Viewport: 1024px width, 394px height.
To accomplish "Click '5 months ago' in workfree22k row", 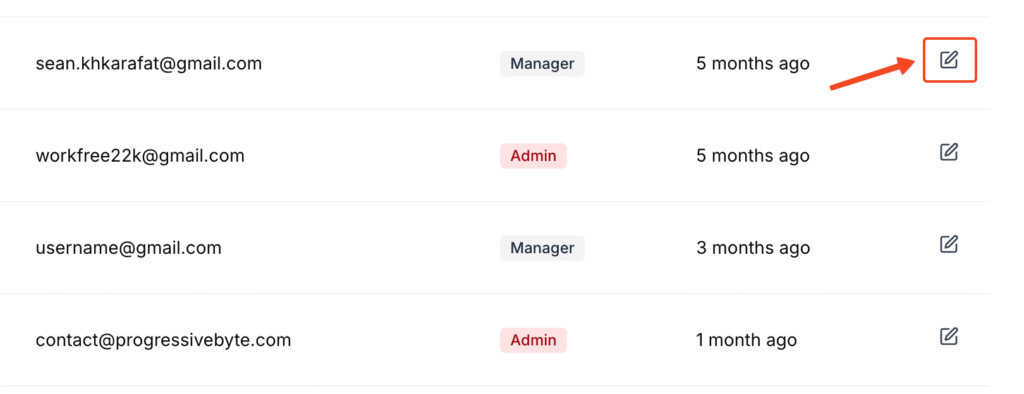I will (753, 156).
